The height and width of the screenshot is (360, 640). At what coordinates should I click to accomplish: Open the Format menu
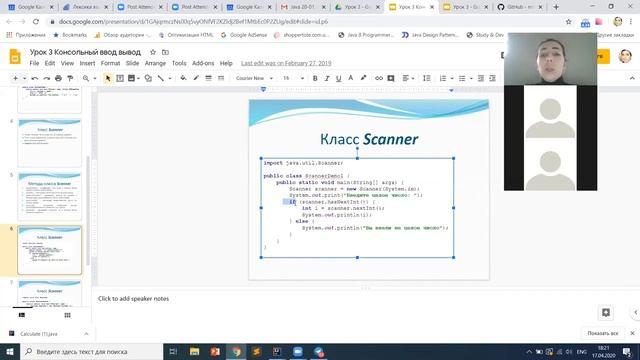(x=110, y=63)
